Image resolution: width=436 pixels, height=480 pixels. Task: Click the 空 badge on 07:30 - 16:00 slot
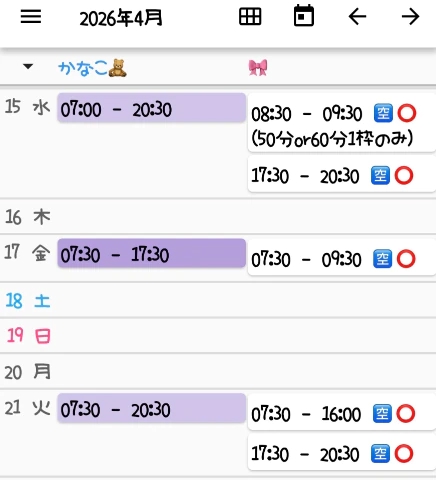382,414
